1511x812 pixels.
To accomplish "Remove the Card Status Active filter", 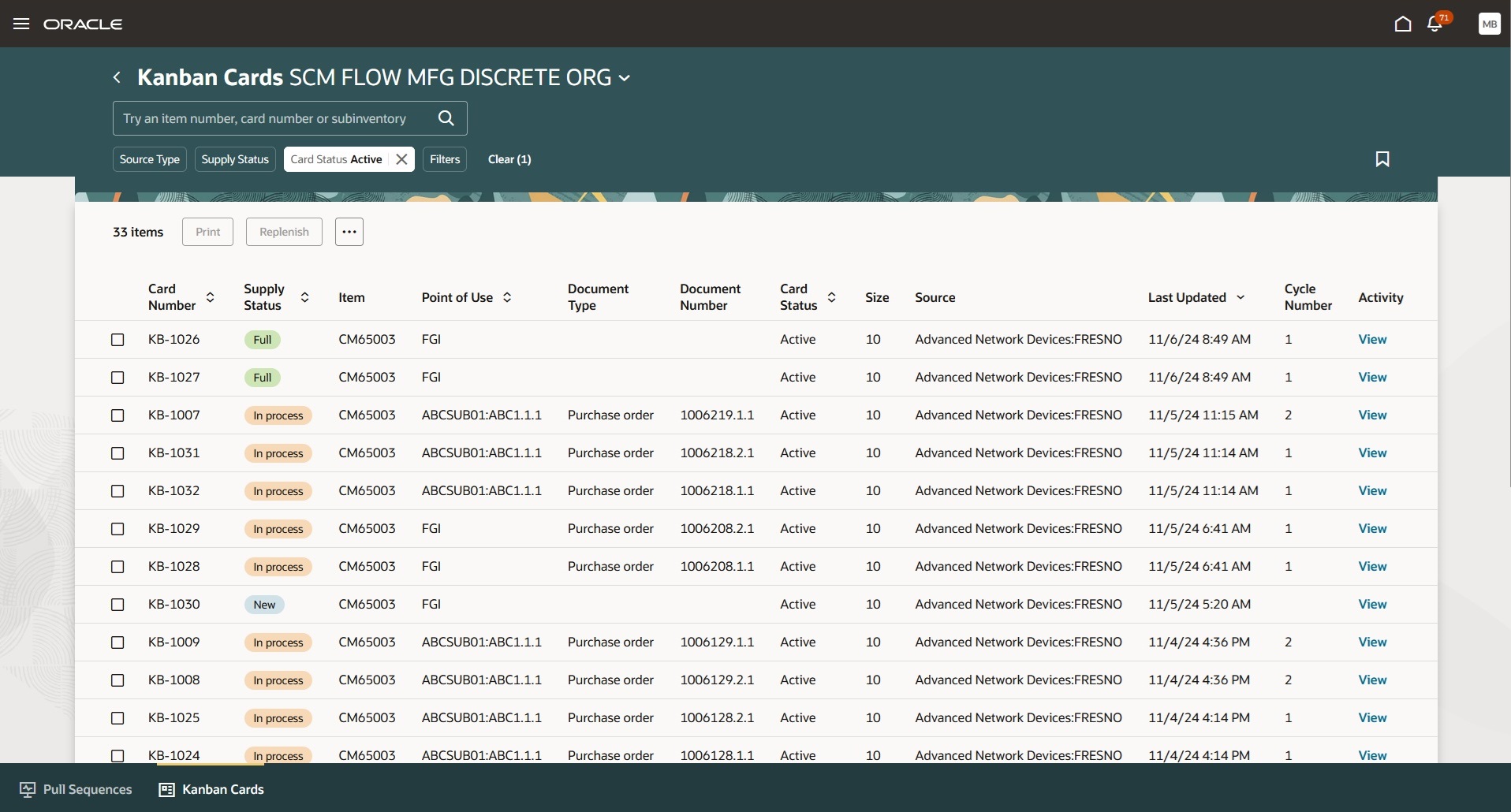I will (x=401, y=158).
